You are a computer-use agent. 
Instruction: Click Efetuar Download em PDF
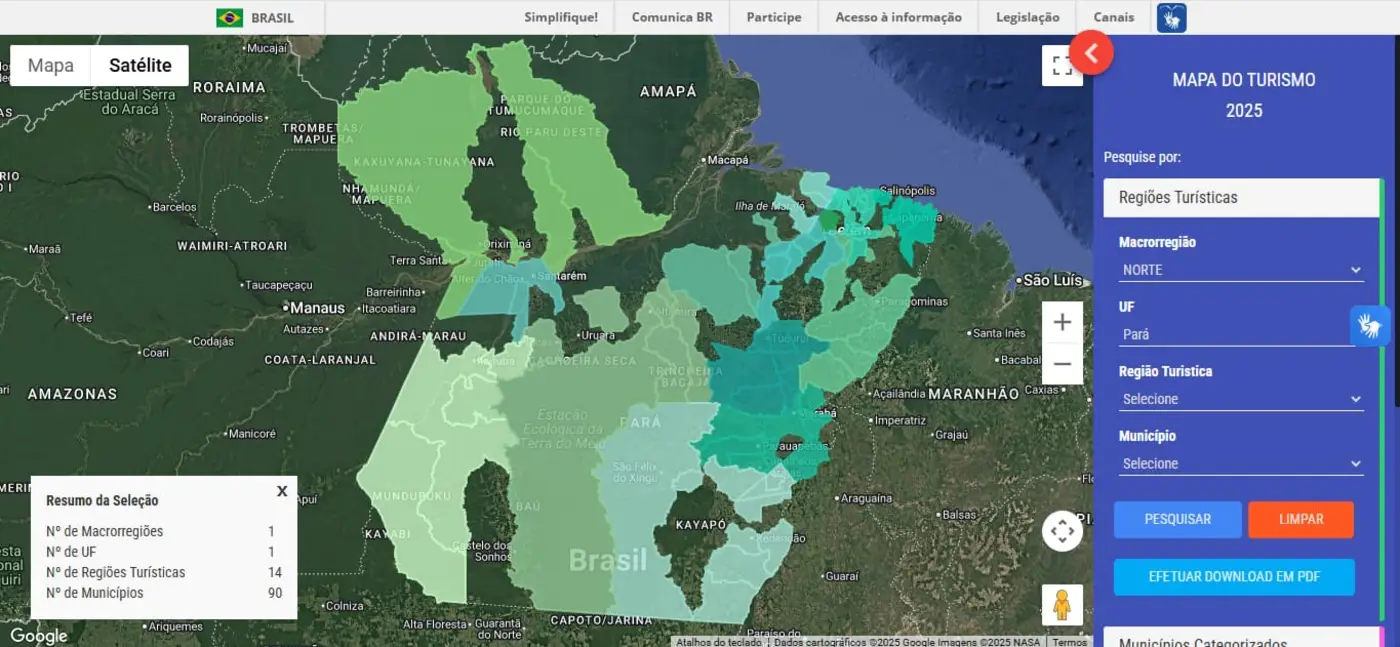(x=1234, y=577)
